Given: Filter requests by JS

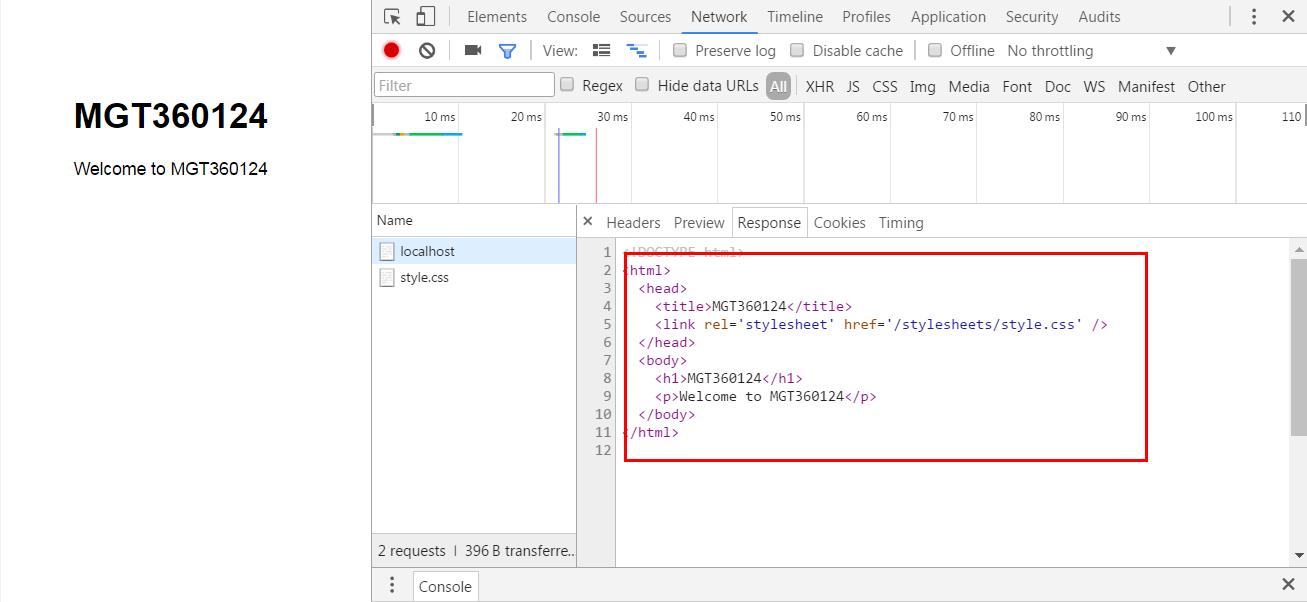Looking at the screenshot, I should tap(853, 86).
